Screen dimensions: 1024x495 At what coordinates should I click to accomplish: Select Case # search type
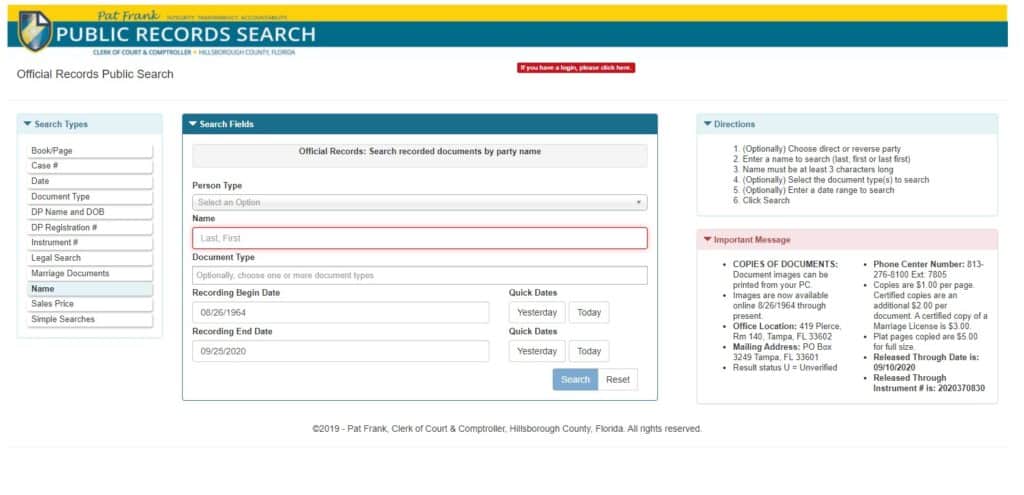coord(90,166)
